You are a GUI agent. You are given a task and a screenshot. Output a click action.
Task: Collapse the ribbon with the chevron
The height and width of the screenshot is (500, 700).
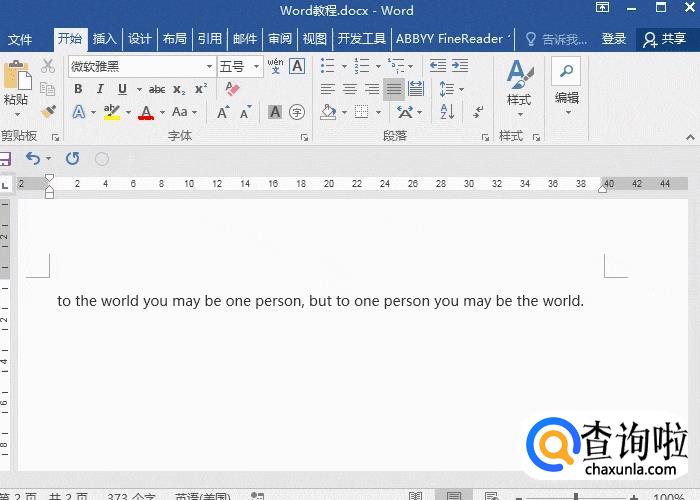(690, 138)
